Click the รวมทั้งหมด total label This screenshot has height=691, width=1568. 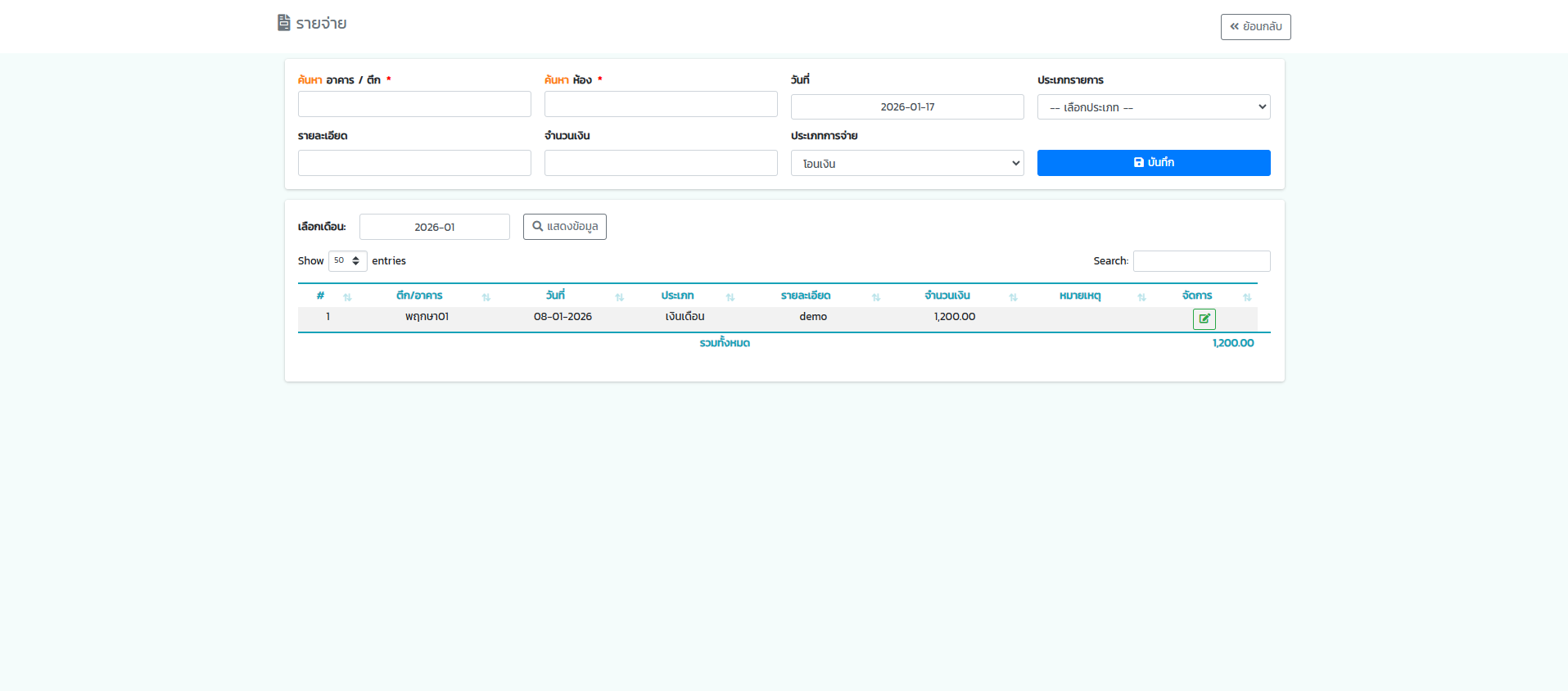pyautogui.click(x=725, y=343)
